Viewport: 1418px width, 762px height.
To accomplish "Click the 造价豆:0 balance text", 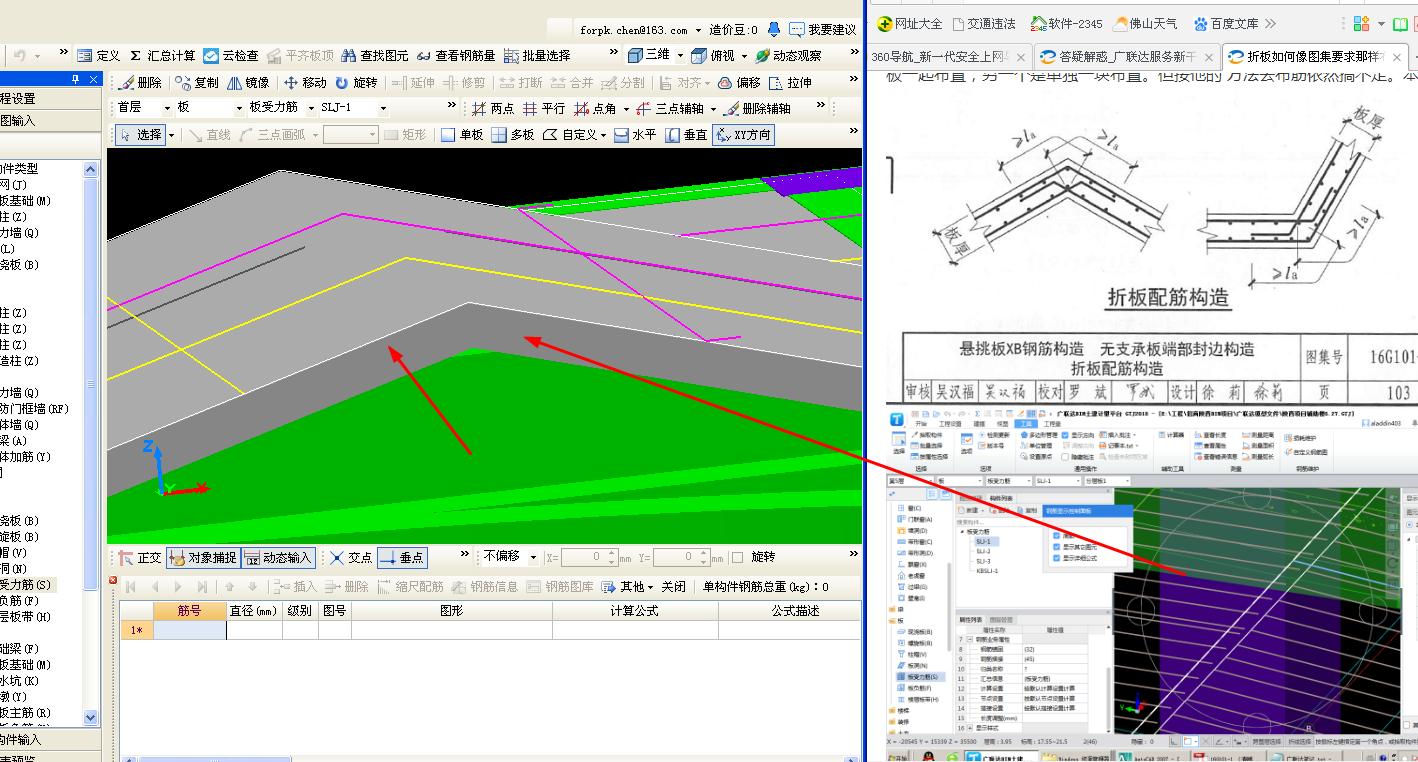I will click(x=733, y=30).
